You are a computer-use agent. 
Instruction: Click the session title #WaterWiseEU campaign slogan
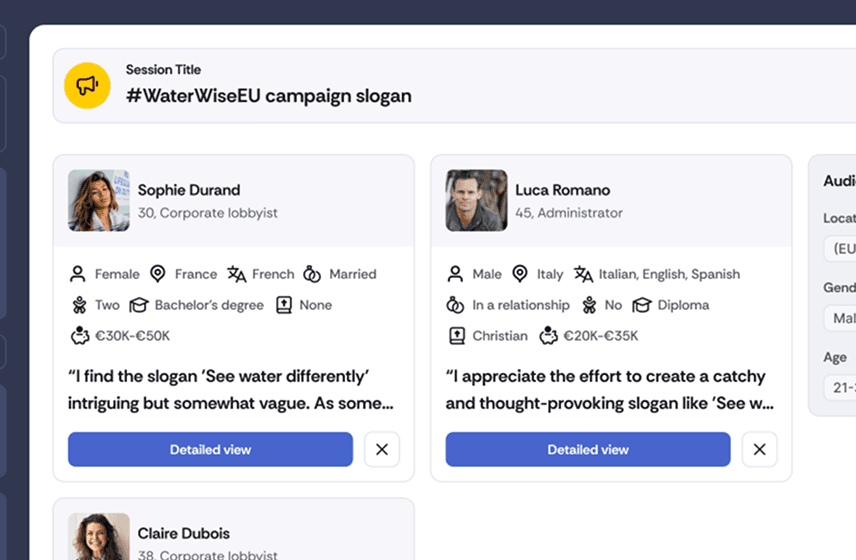click(269, 96)
